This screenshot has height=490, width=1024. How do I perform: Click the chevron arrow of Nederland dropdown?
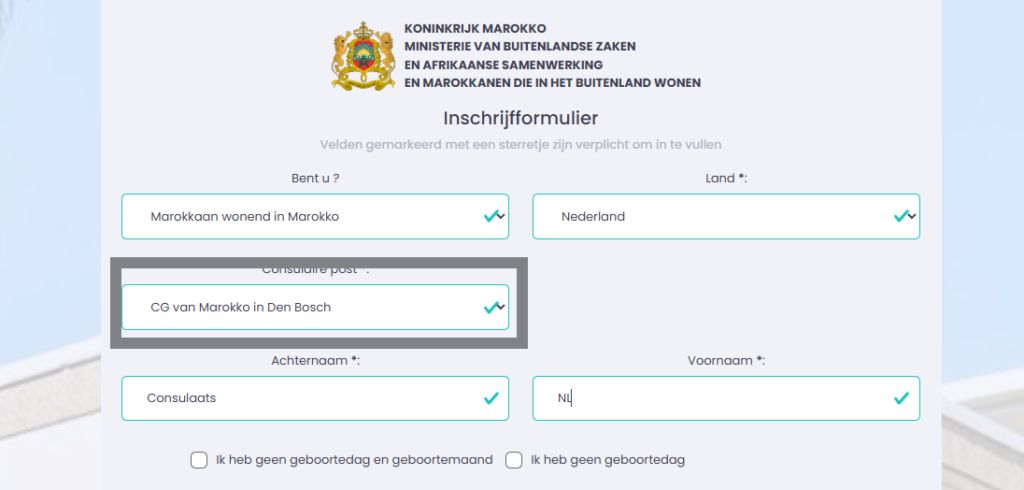pos(912,216)
